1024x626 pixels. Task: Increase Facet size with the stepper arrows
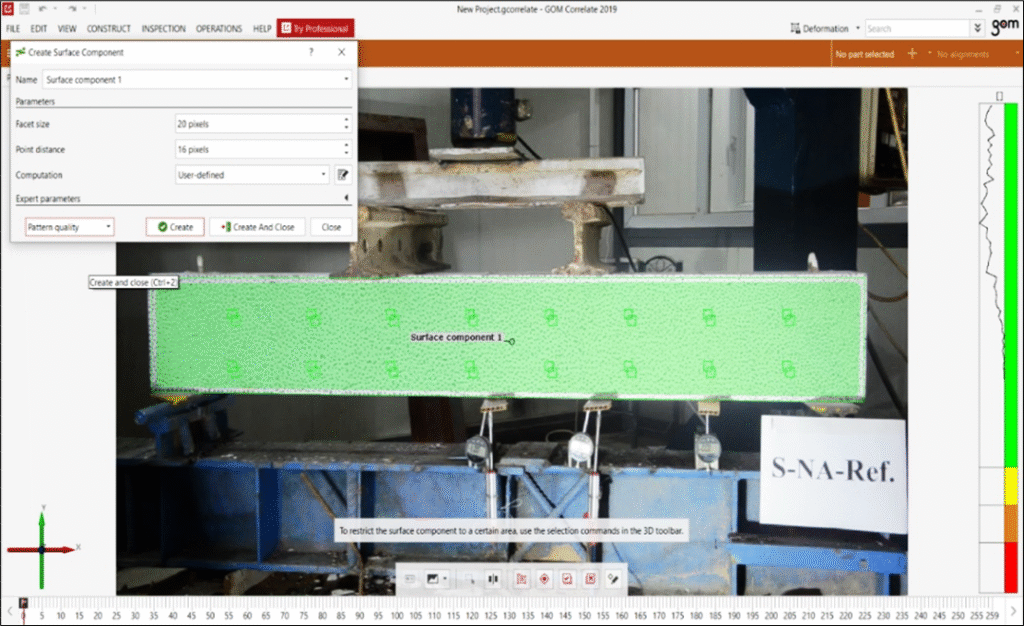pyautogui.click(x=346, y=123)
